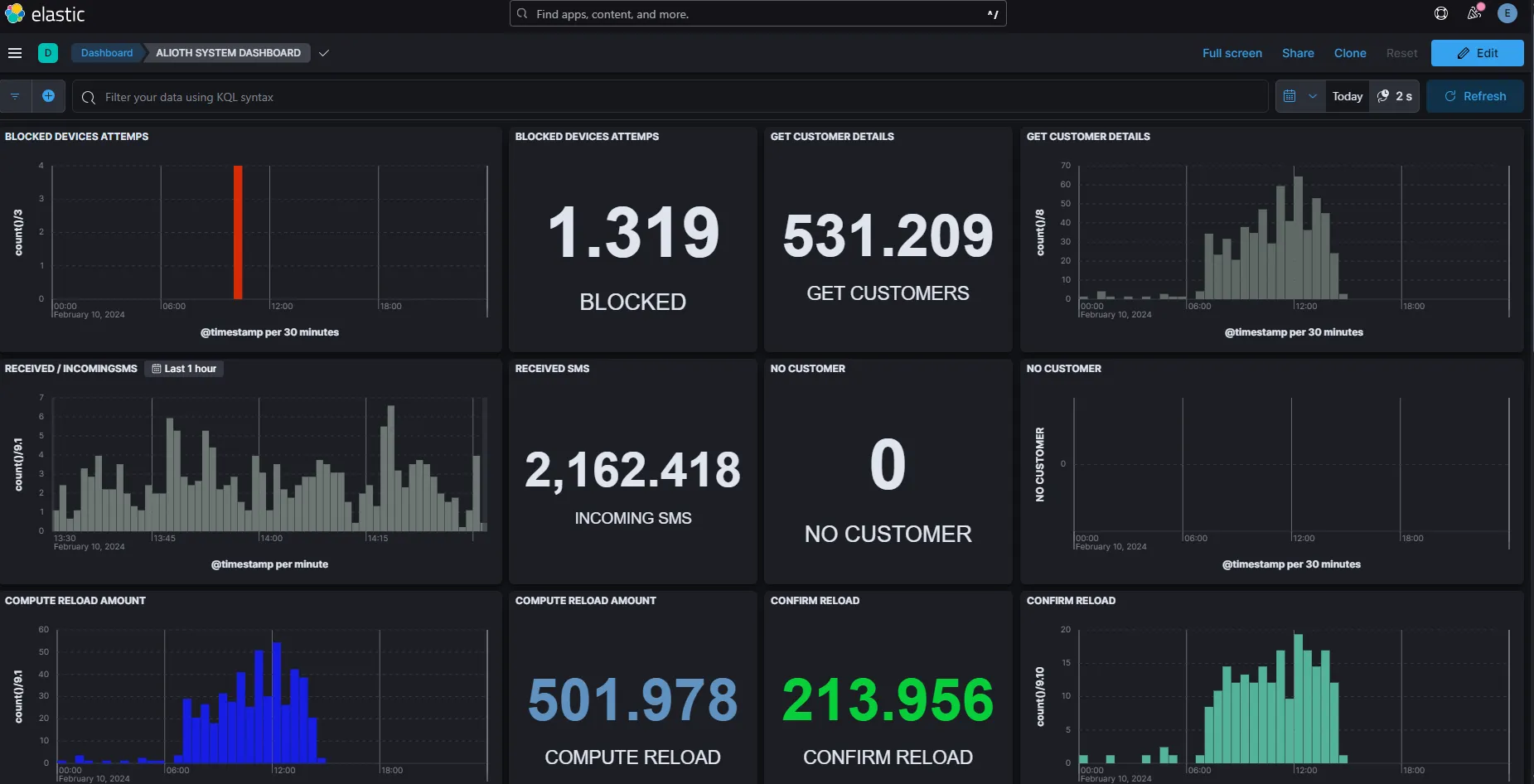The width and height of the screenshot is (1534, 784).
Task: Open the help menu icon
Action: (1441, 13)
